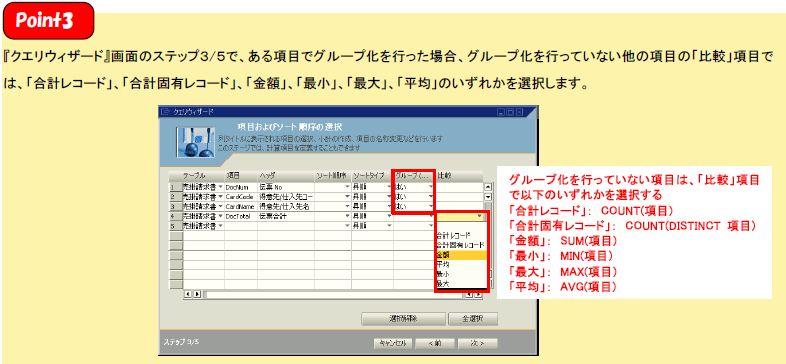Select row 1 by its row number header
This screenshot has width=786, height=364.
[175, 187]
